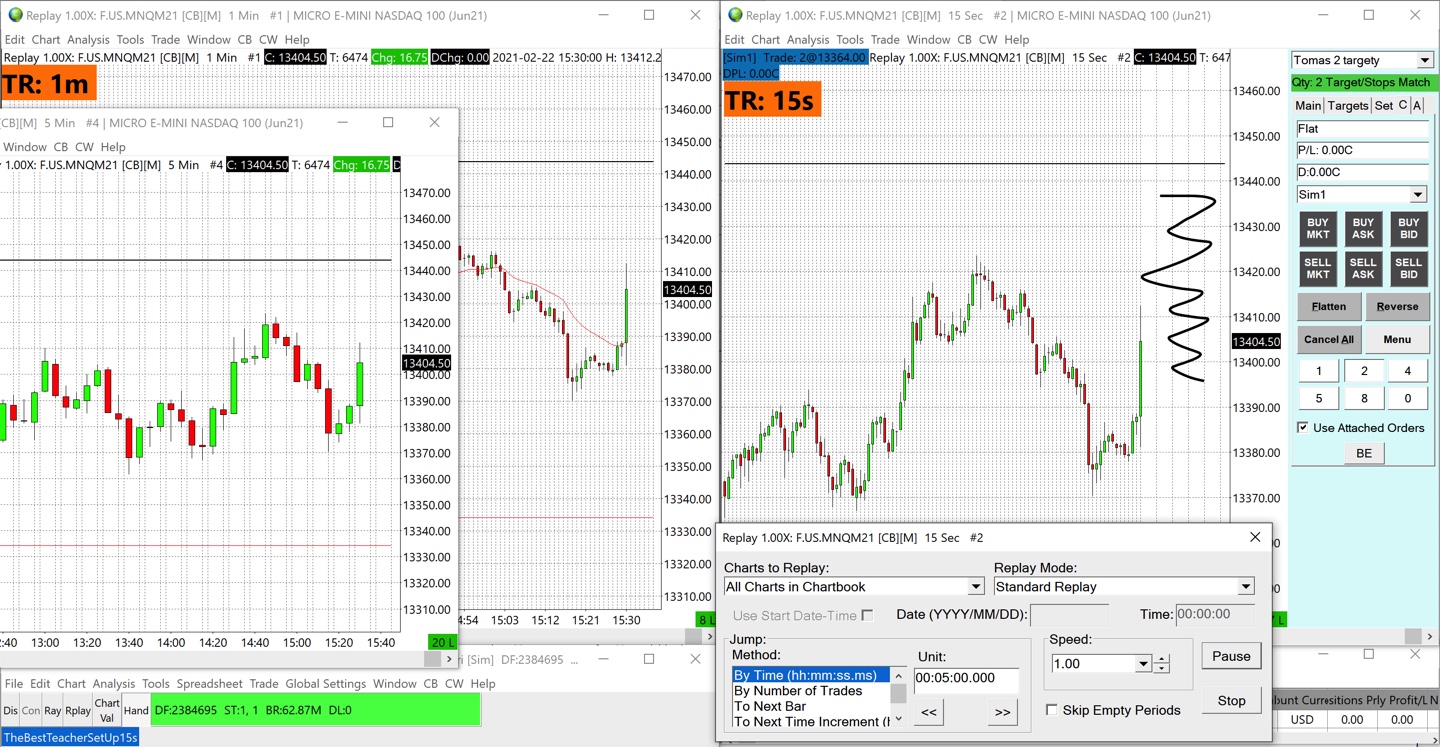Toggle the Chart Val tool on the control bar
Image resolution: width=1440 pixels, height=747 pixels.
click(x=107, y=710)
